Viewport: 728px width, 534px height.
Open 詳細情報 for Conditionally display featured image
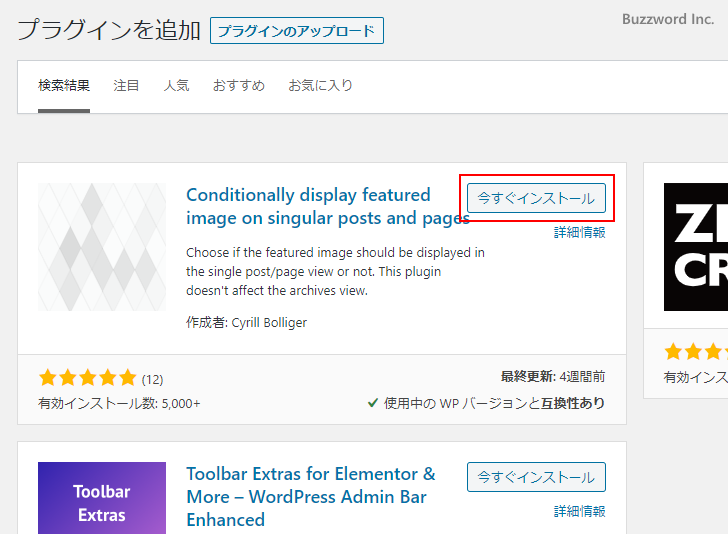[x=580, y=232]
